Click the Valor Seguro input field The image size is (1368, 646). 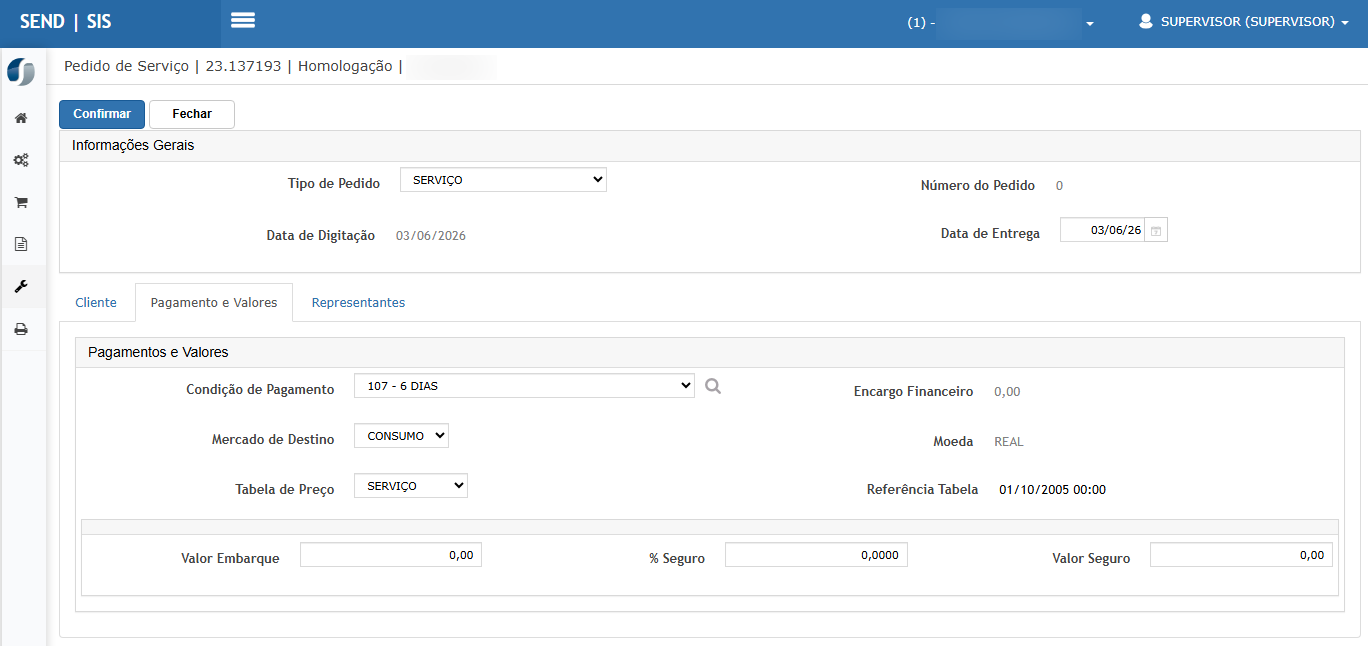tap(1241, 555)
